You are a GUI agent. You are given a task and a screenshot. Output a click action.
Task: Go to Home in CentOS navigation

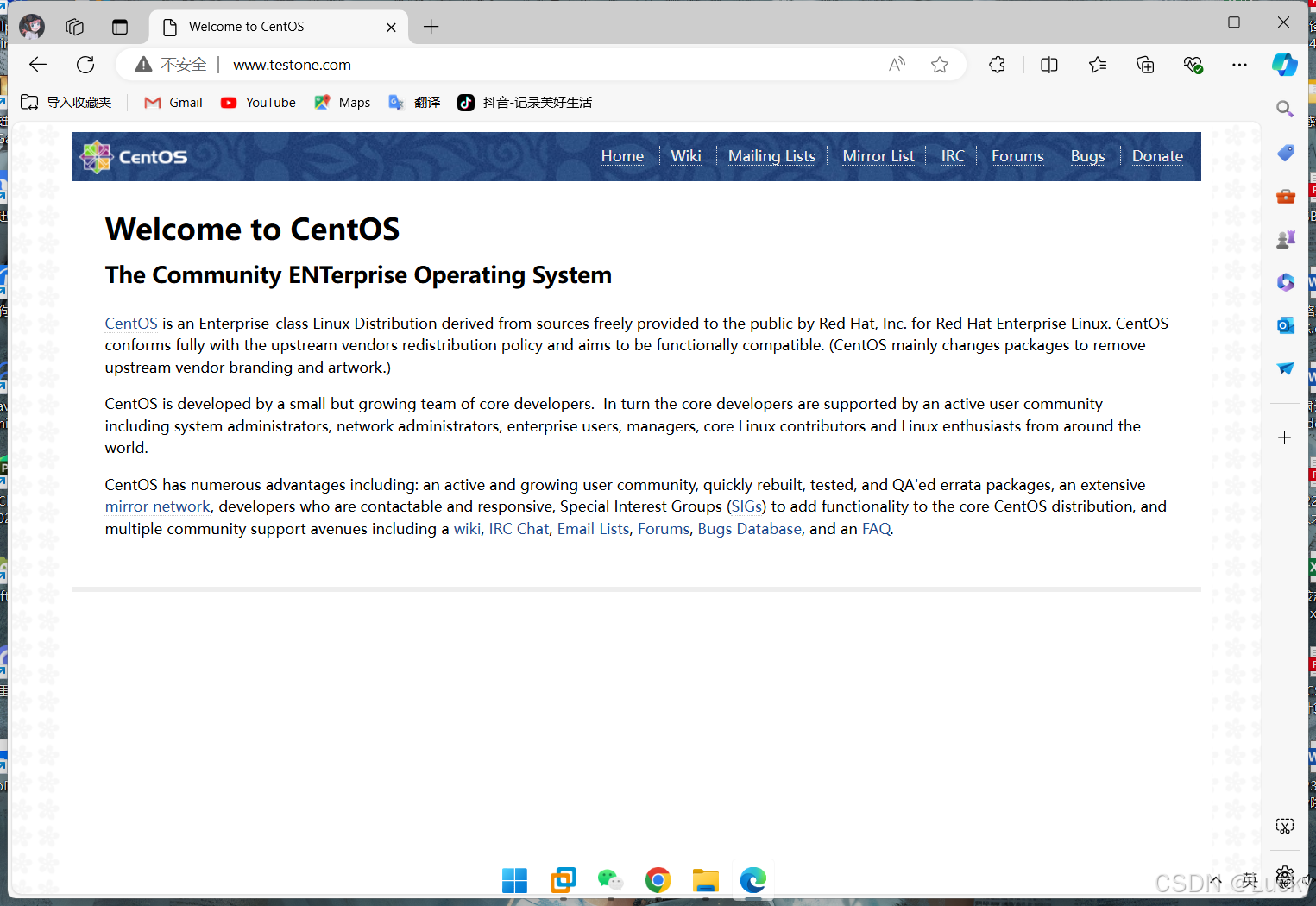[x=622, y=156]
